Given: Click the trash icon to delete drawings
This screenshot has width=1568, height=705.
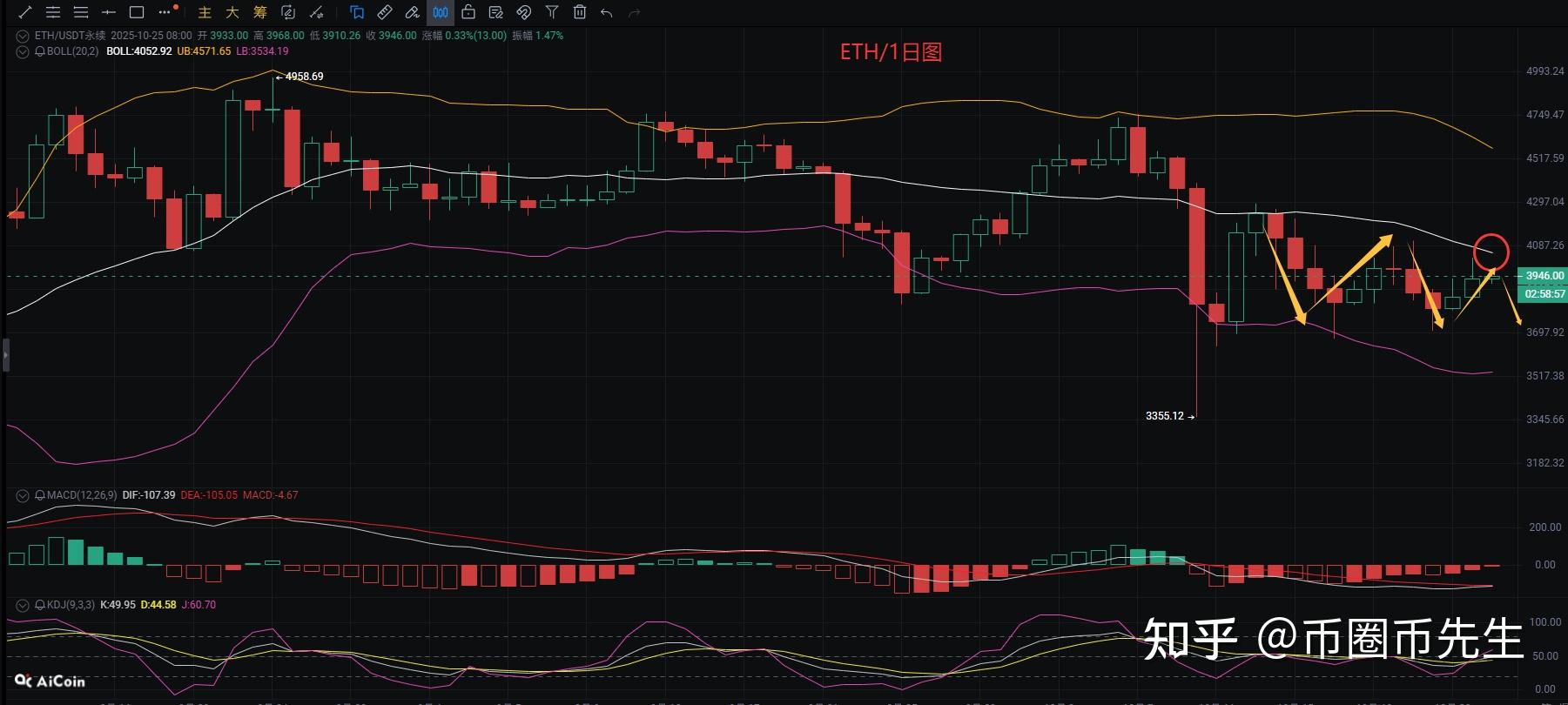Looking at the screenshot, I should pos(580,12).
